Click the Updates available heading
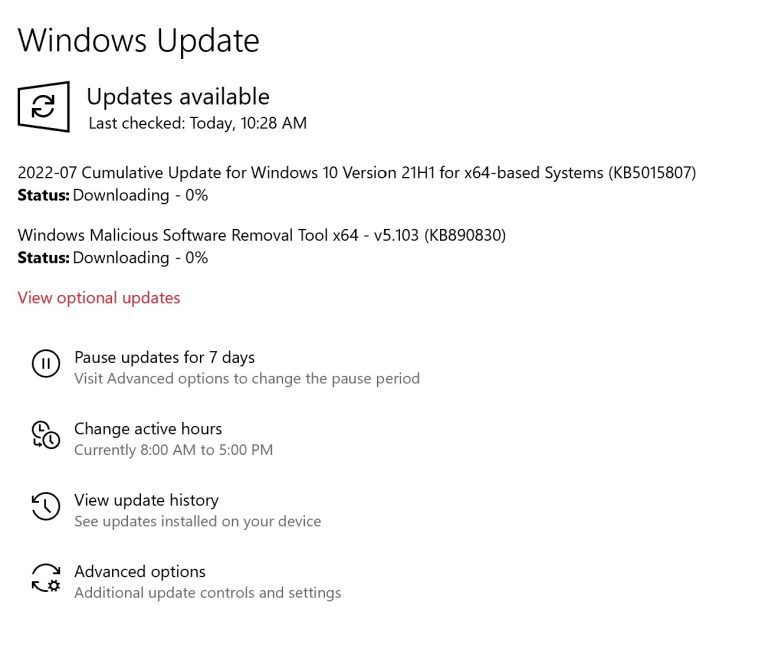 click(178, 97)
